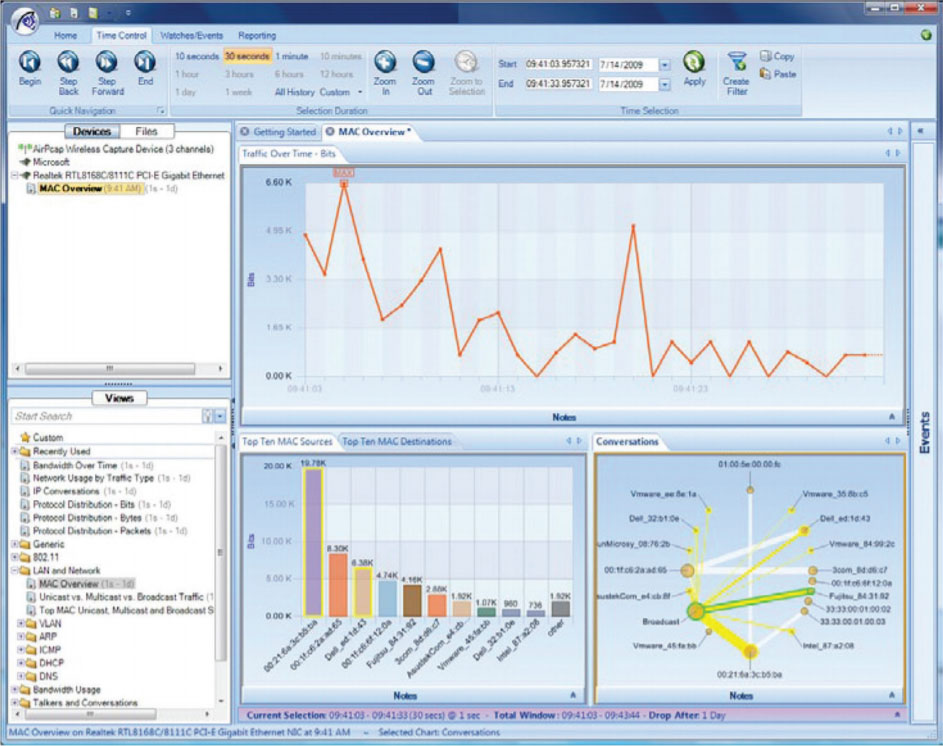
Task: Apply the time selection
Action: click(x=694, y=63)
